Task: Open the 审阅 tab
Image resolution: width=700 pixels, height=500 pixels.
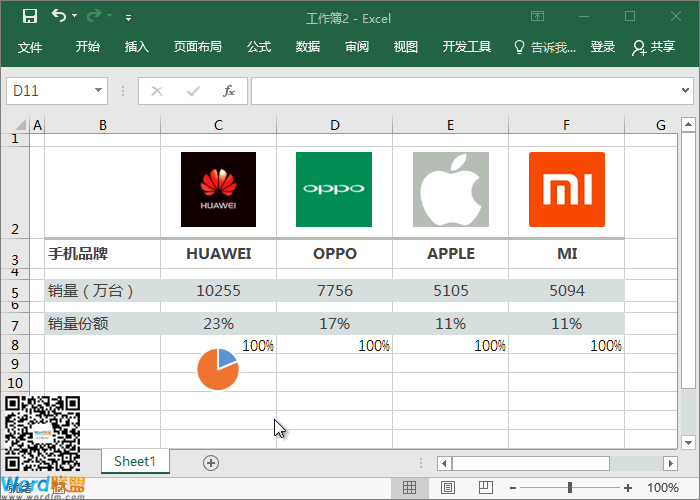Action: pos(357,46)
